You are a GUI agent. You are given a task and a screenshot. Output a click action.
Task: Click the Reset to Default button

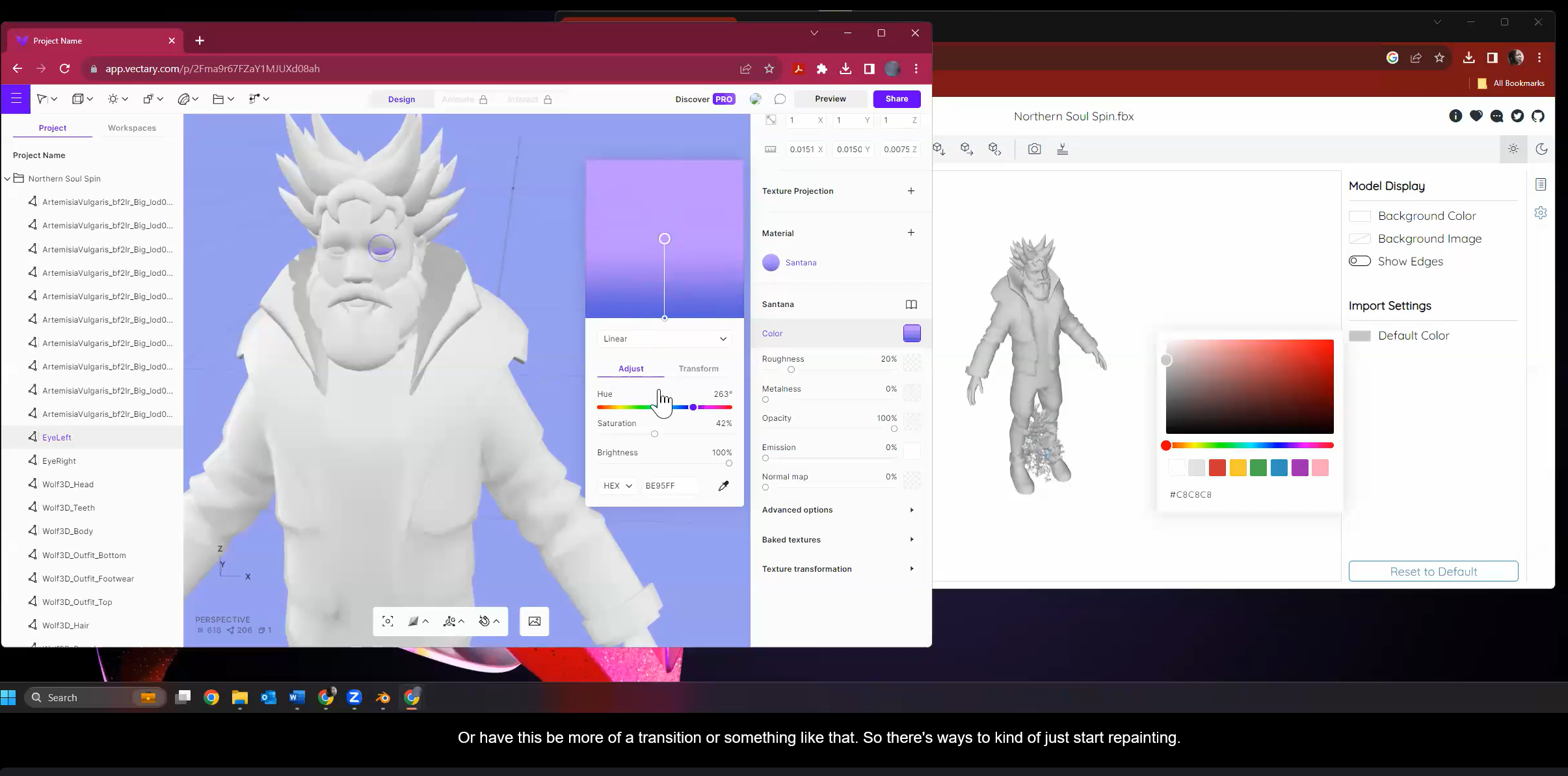pos(1433,571)
